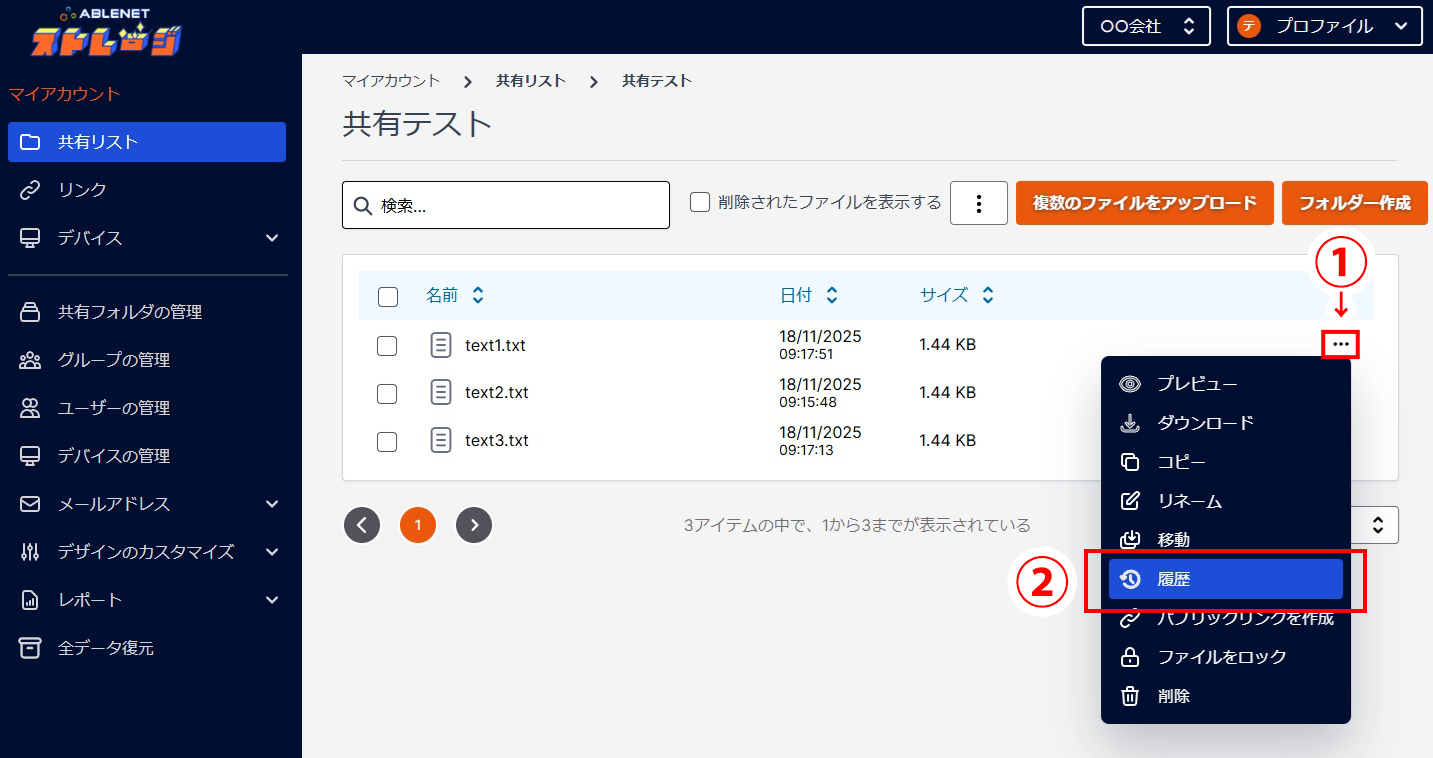Open the 〇〇会社 selector dropdown
1433x758 pixels.
coord(1146,25)
